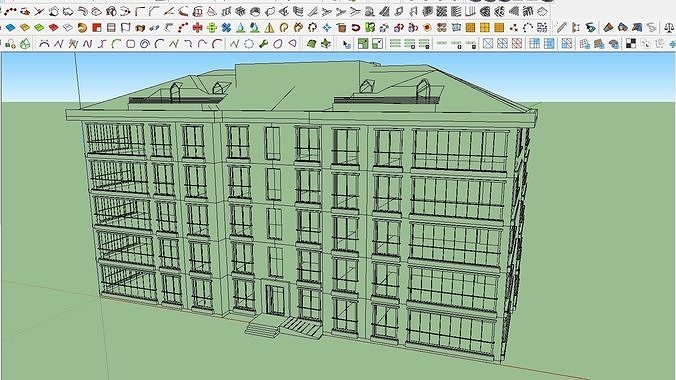Click the green star-shaped surface icon
This screenshot has height=380, width=676.
pyautogui.click(x=326, y=44)
